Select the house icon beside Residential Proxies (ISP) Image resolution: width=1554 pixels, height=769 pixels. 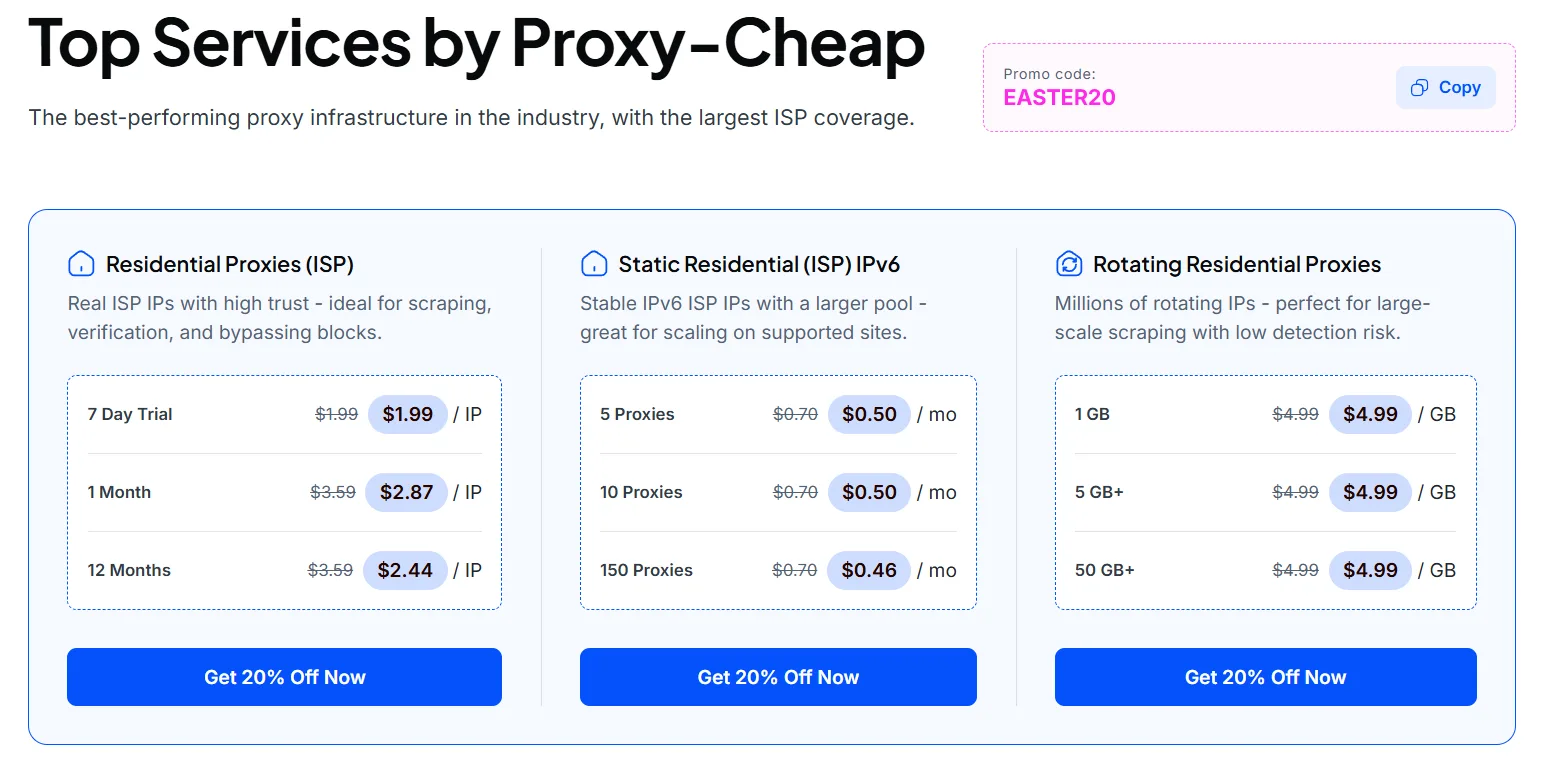(x=80, y=263)
